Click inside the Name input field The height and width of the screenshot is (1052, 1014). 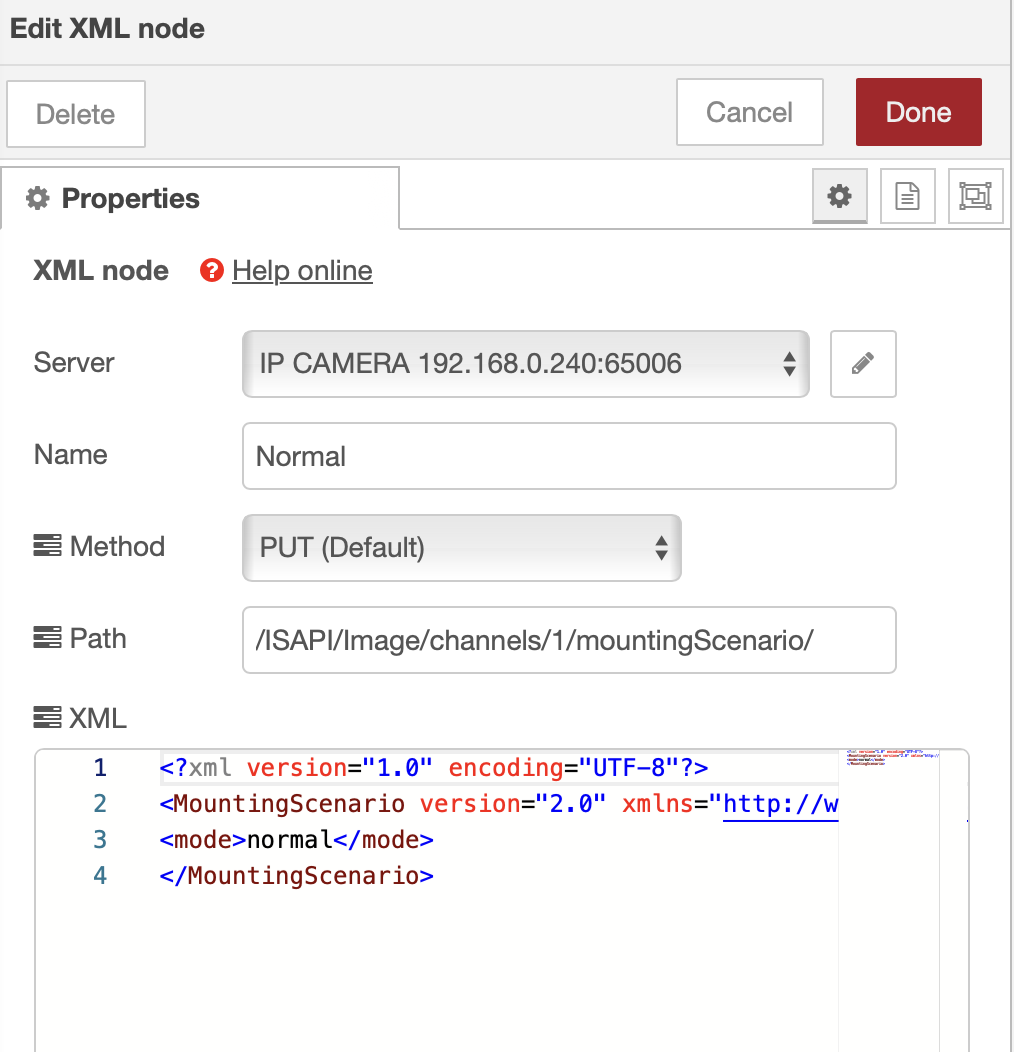pos(568,456)
